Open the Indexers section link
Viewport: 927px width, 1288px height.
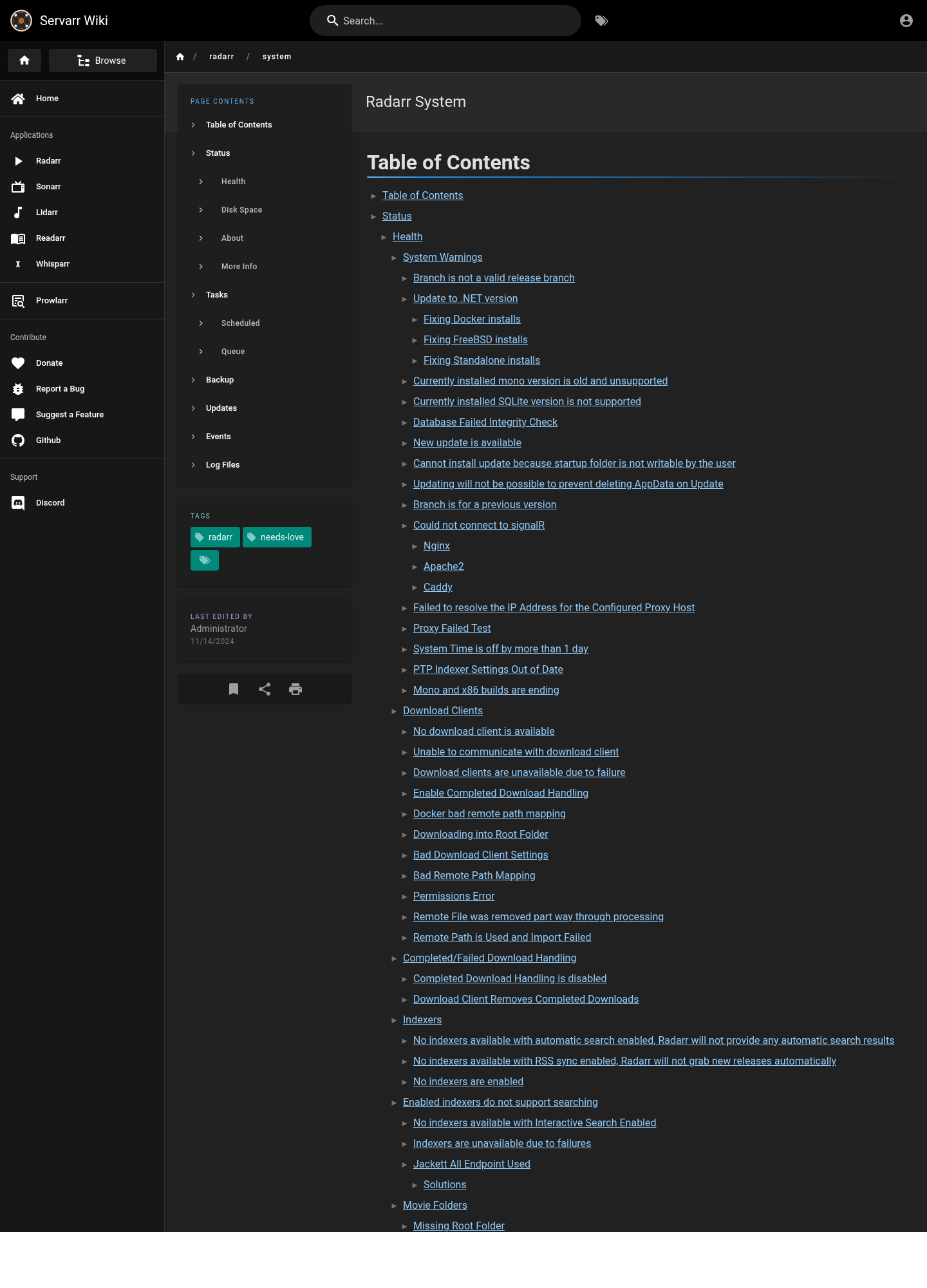pyautogui.click(x=422, y=1020)
